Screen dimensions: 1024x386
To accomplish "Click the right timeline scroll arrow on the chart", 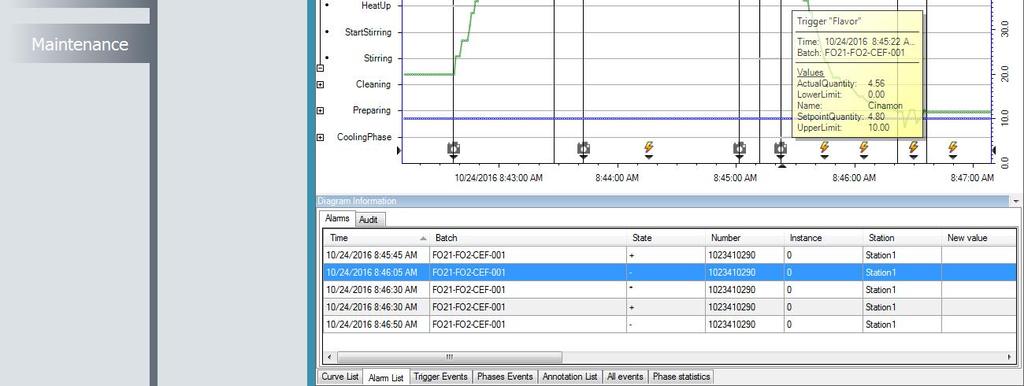I will pos(995,151).
